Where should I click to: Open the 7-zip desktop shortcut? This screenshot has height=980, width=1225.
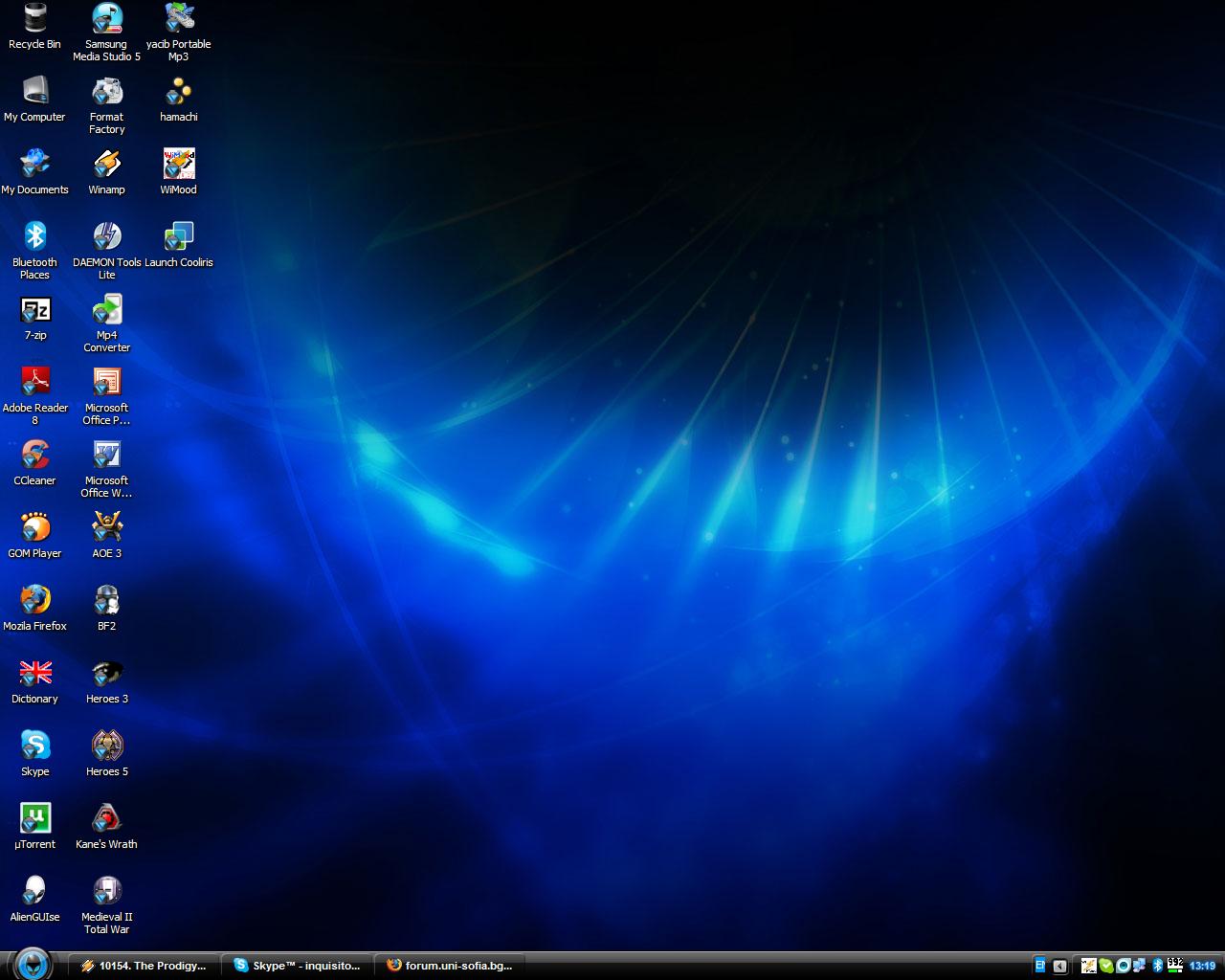pos(34,310)
